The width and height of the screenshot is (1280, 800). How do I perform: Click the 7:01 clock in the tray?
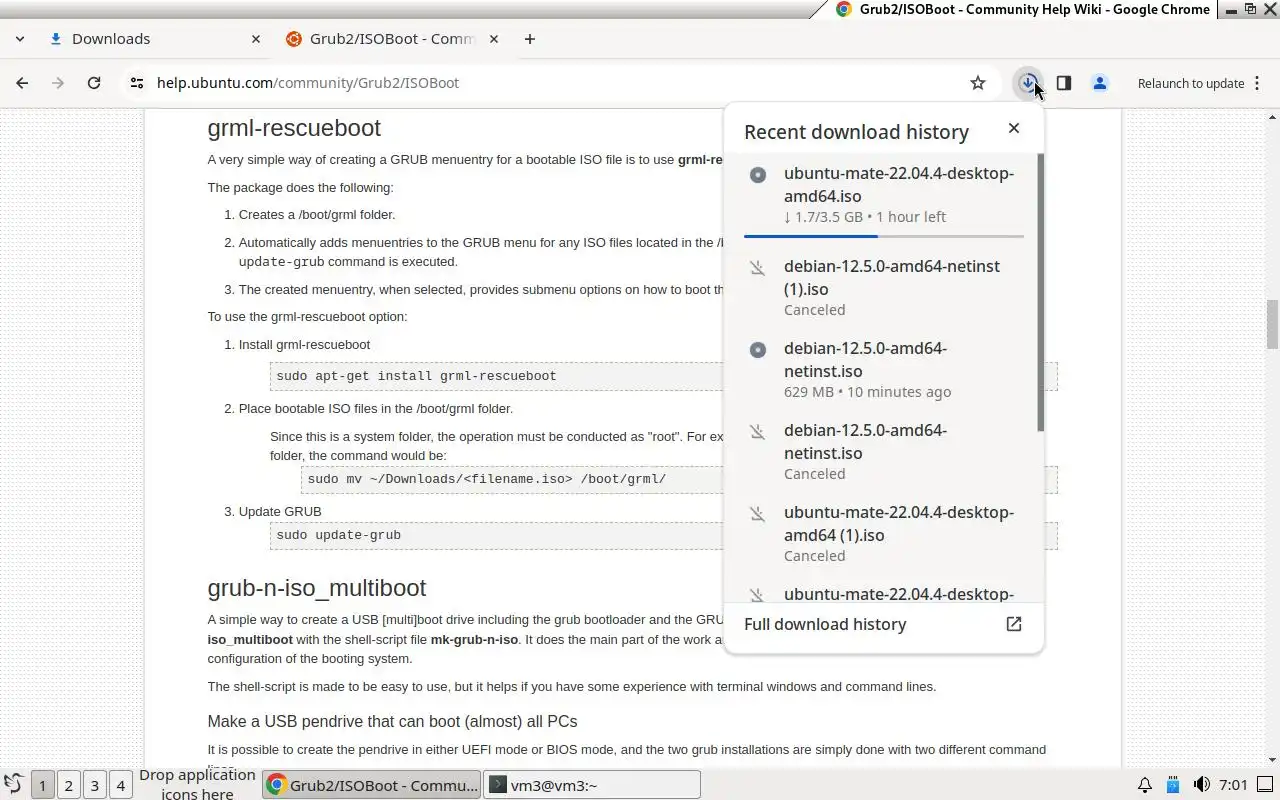pyautogui.click(x=1233, y=785)
